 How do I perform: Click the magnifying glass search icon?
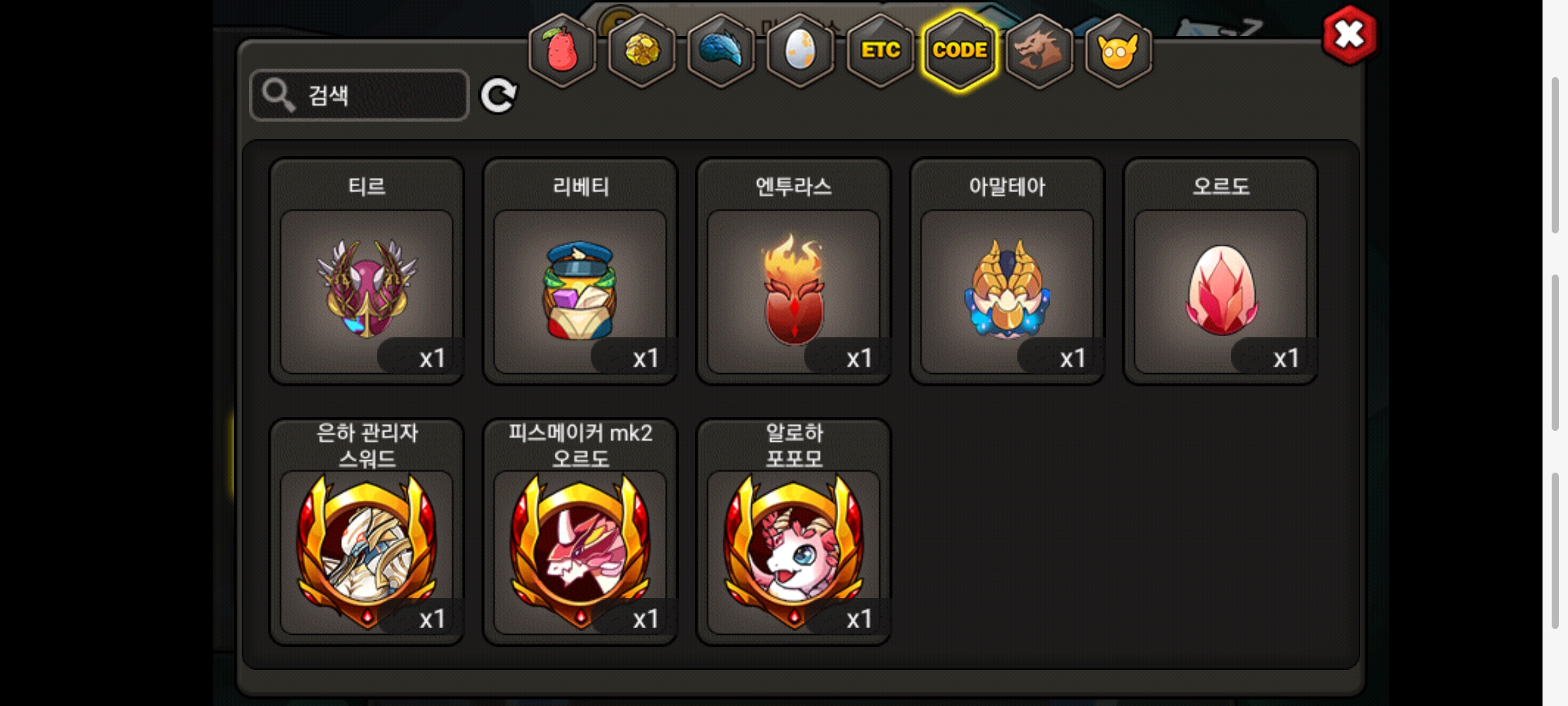[279, 95]
